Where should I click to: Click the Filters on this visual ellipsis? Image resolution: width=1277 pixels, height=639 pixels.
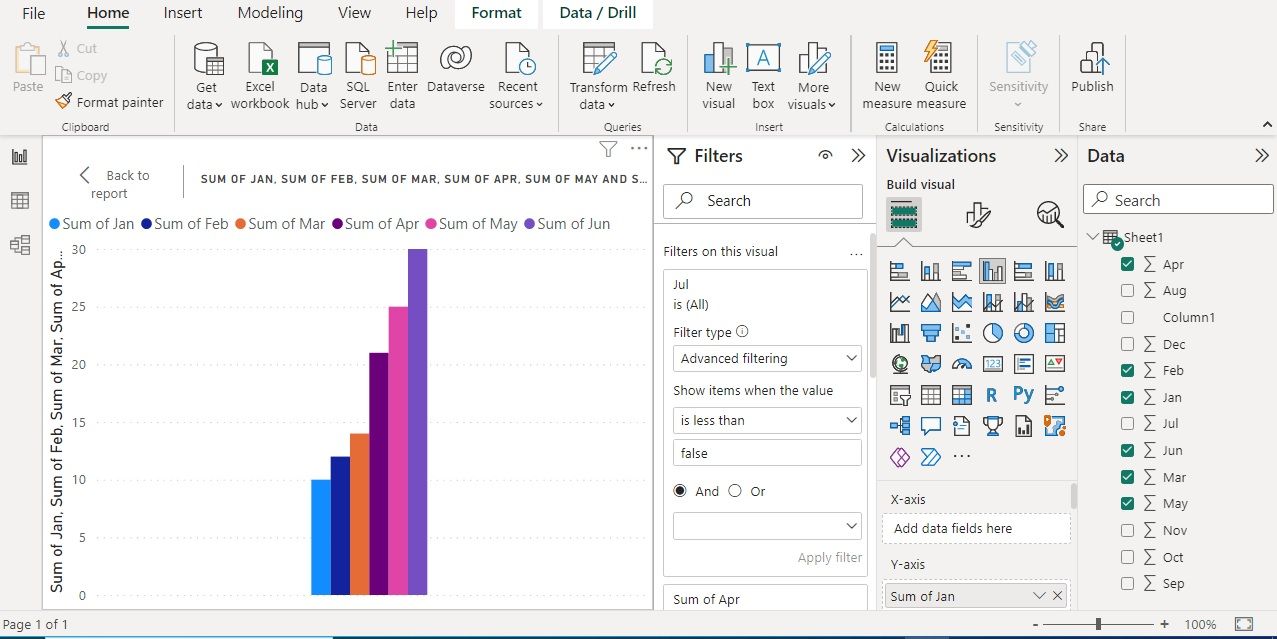coord(856,253)
